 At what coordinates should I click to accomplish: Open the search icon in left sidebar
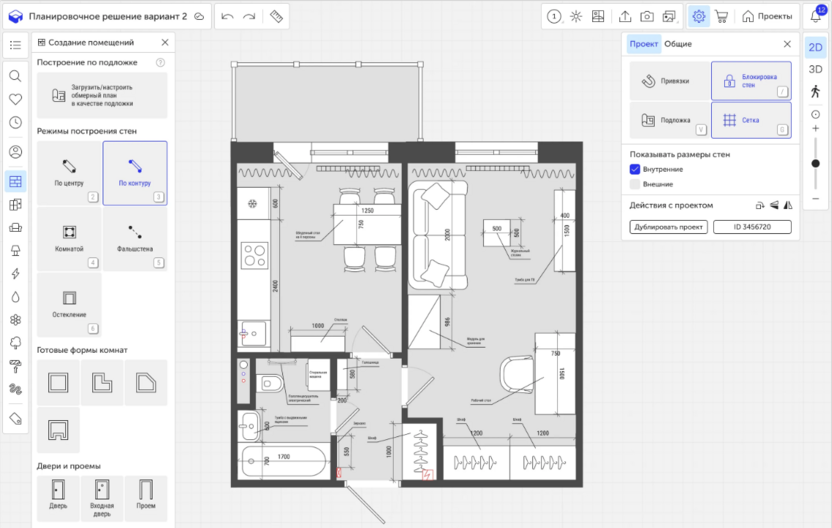click(x=15, y=76)
